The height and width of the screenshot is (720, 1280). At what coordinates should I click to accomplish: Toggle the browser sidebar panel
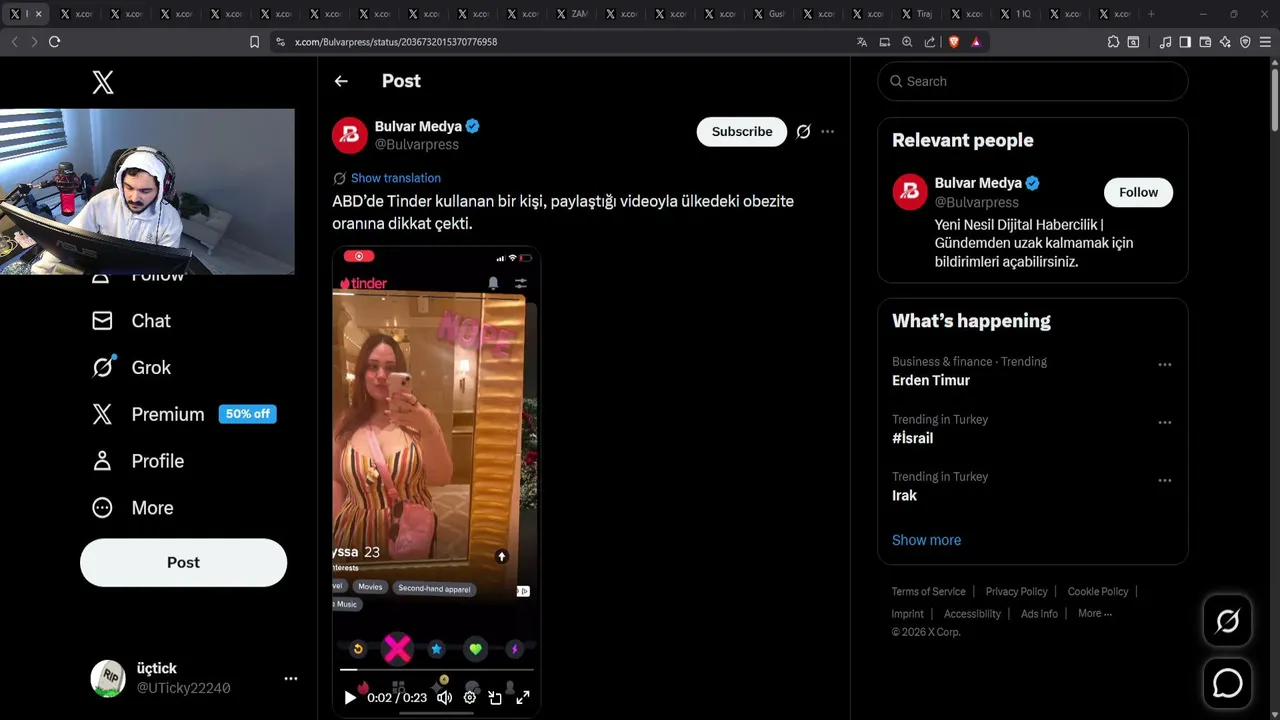[1185, 42]
